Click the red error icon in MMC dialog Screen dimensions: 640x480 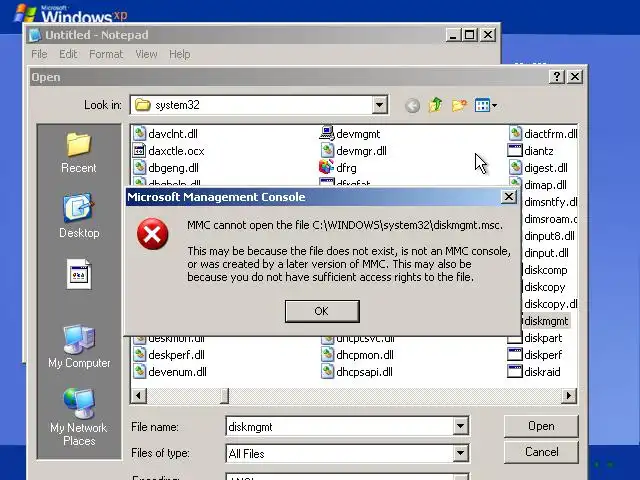(153, 234)
